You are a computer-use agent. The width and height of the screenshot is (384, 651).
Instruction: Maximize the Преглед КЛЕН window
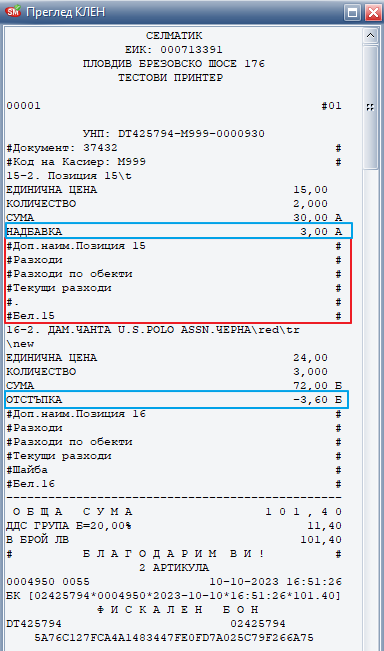click(352, 13)
